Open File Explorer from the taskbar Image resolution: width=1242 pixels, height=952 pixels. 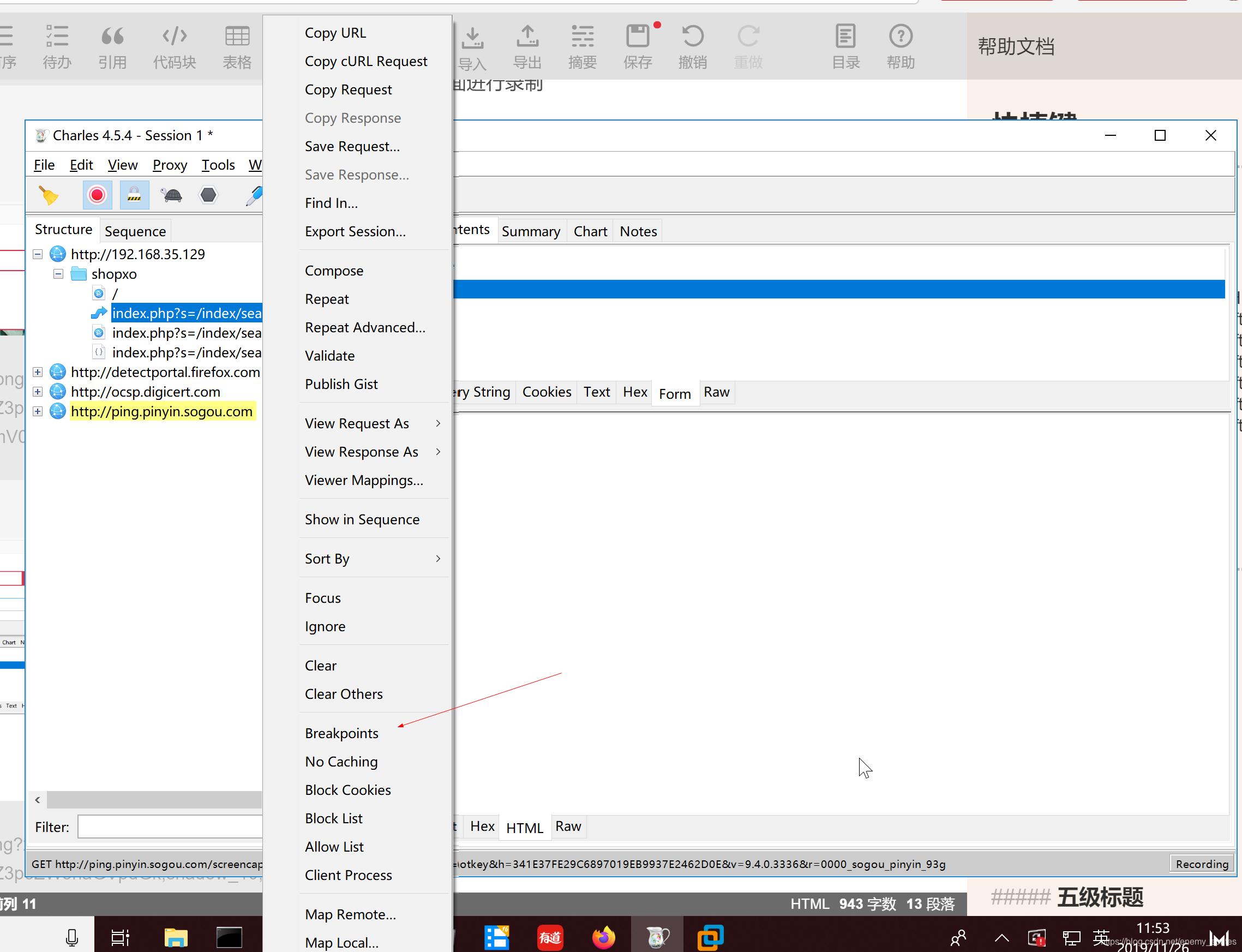click(176, 937)
